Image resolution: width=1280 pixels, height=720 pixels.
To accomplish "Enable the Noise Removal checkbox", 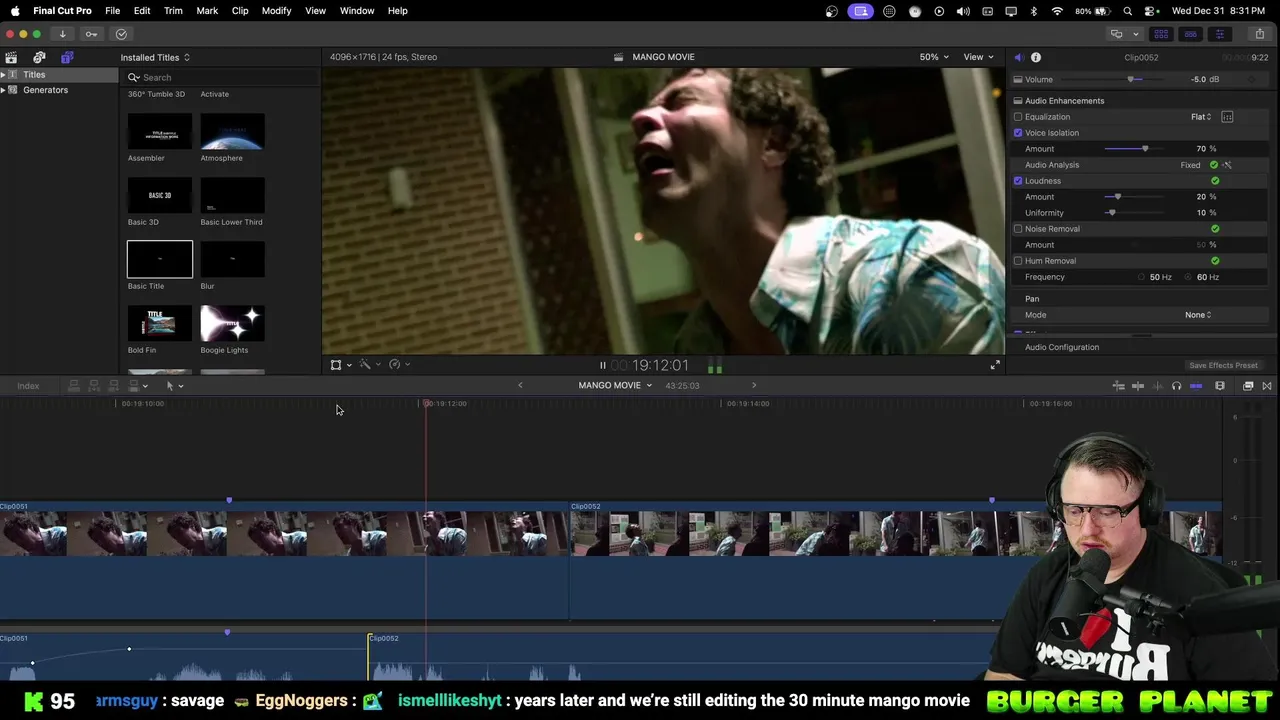I will pyautogui.click(x=1018, y=229).
